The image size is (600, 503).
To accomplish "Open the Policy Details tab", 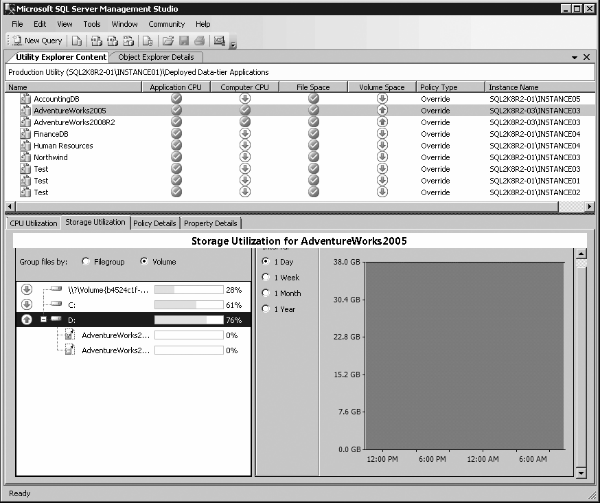I will (x=155, y=223).
